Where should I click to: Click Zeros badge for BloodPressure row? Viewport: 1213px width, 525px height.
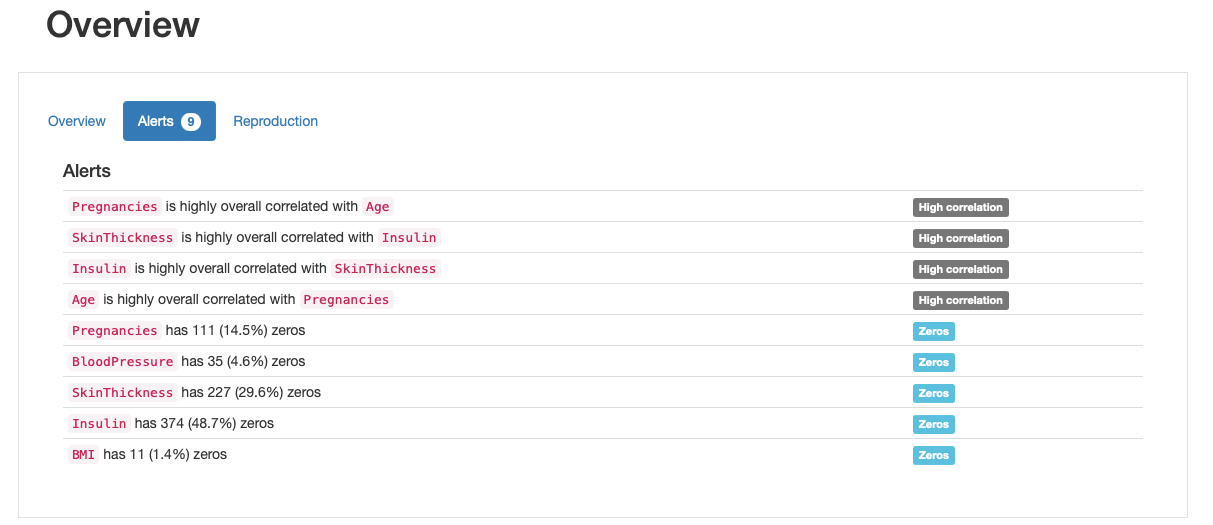(933, 363)
